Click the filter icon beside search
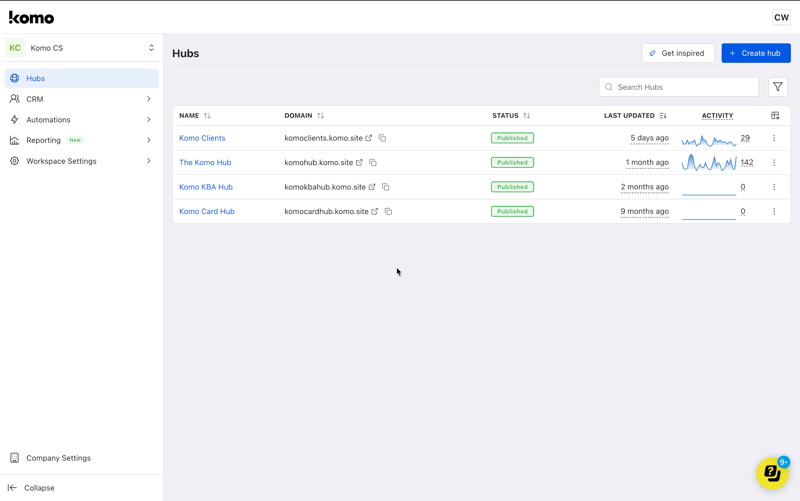The height and width of the screenshot is (501, 800). point(778,87)
